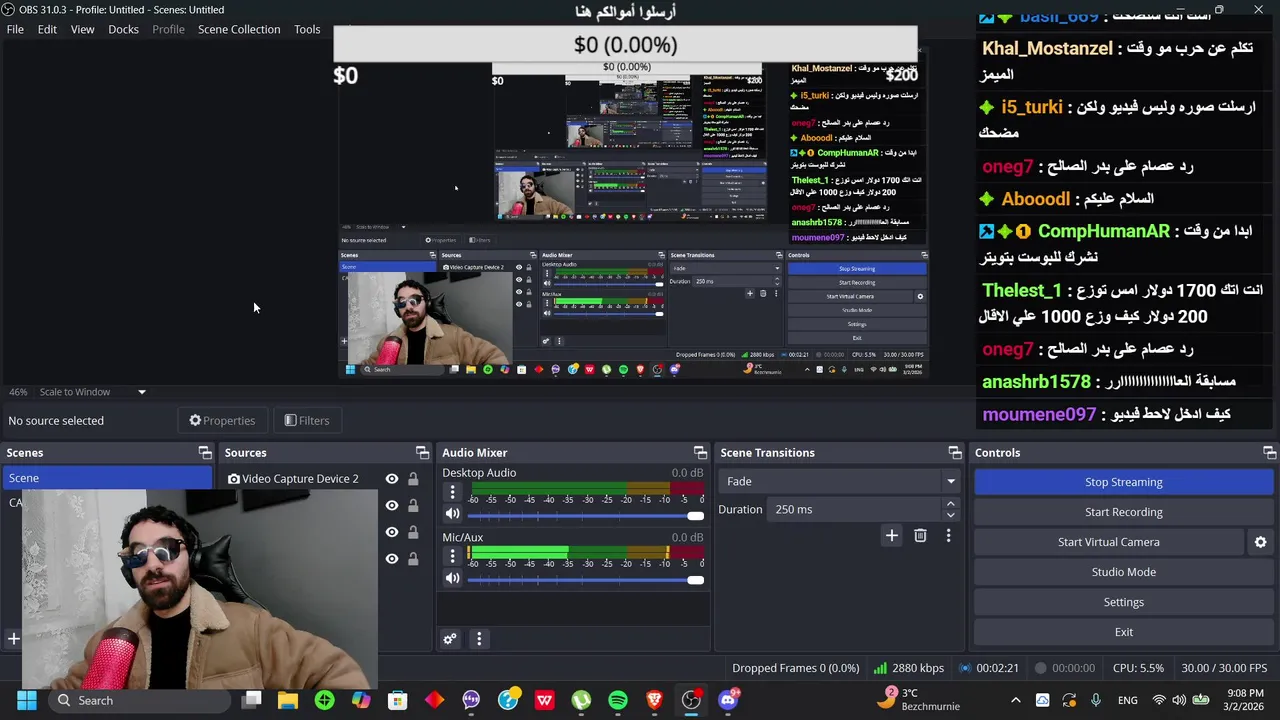Click Start Recording button
This screenshot has height=720, width=1280.
tap(1123, 512)
